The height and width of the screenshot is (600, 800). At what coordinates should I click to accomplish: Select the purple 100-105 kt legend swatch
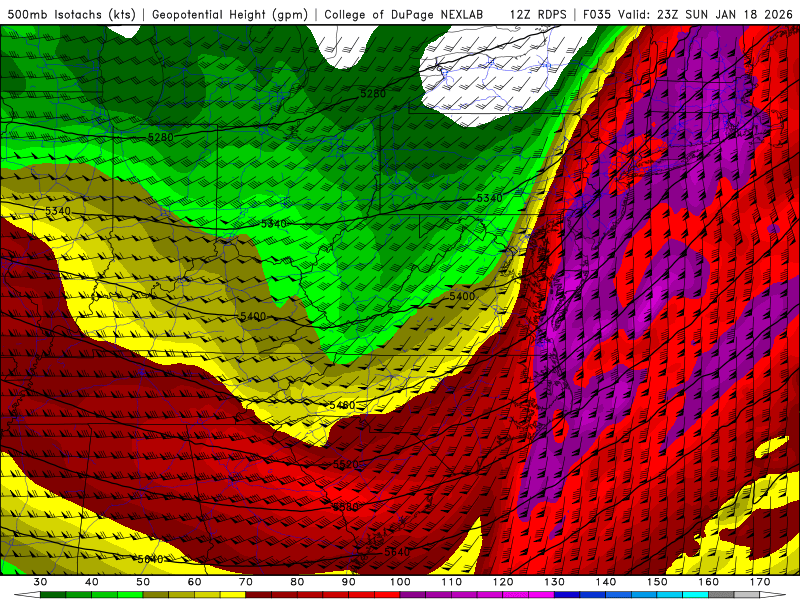tap(413, 595)
